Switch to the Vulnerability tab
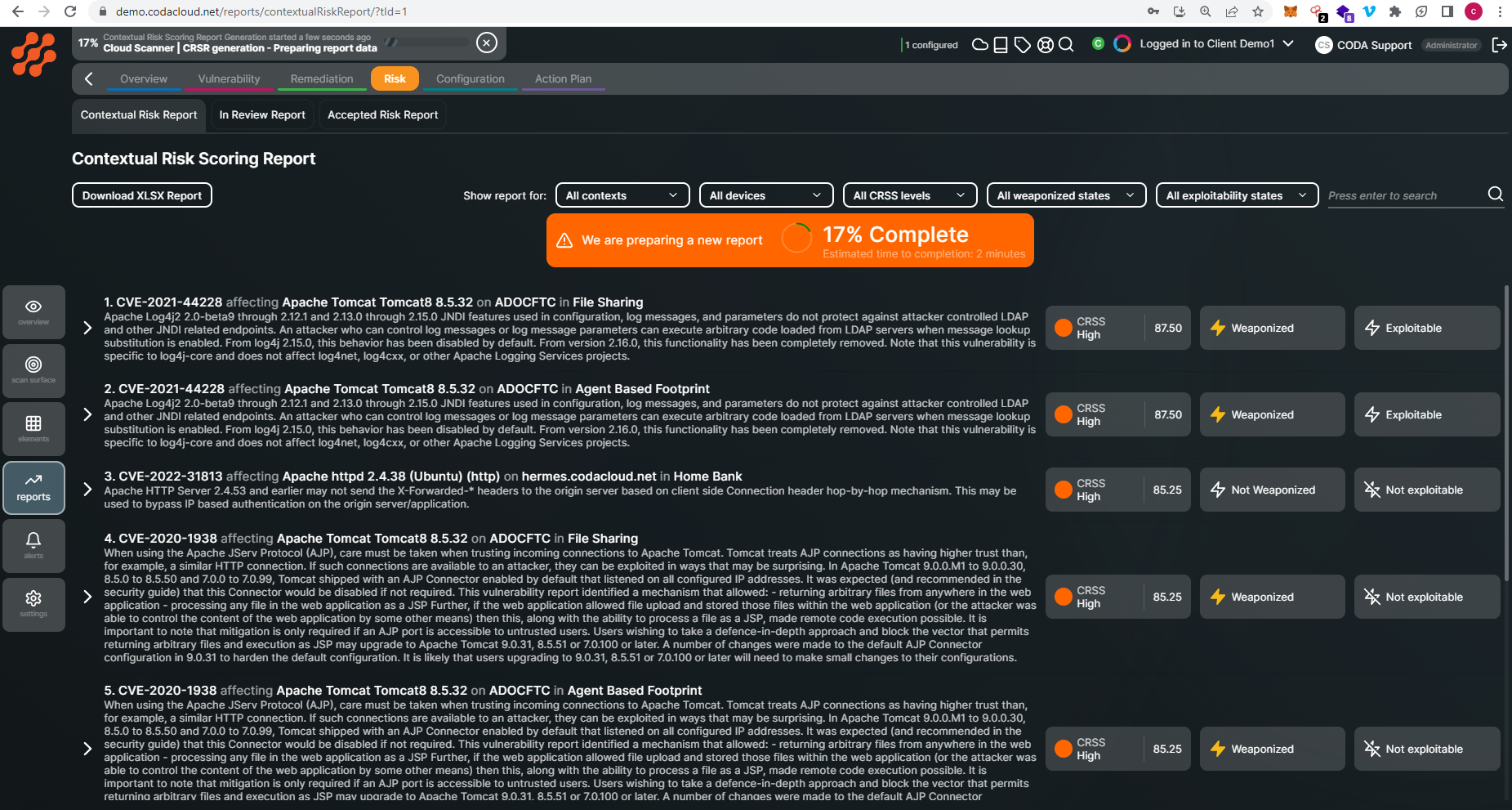Image resolution: width=1512 pixels, height=810 pixels. click(229, 79)
